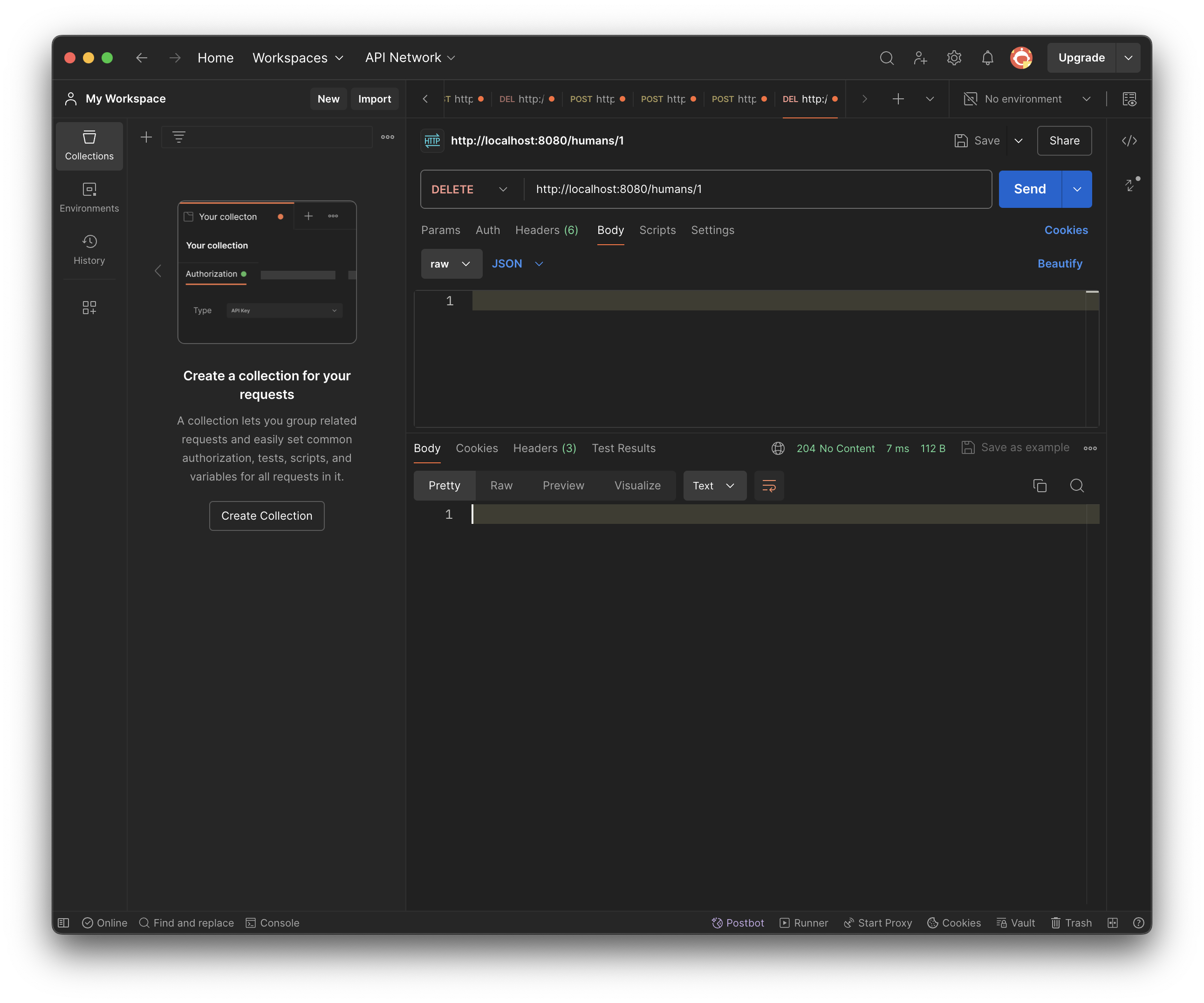Image resolution: width=1204 pixels, height=1003 pixels.
Task: Toggle the response line wrap button
Action: 768,486
